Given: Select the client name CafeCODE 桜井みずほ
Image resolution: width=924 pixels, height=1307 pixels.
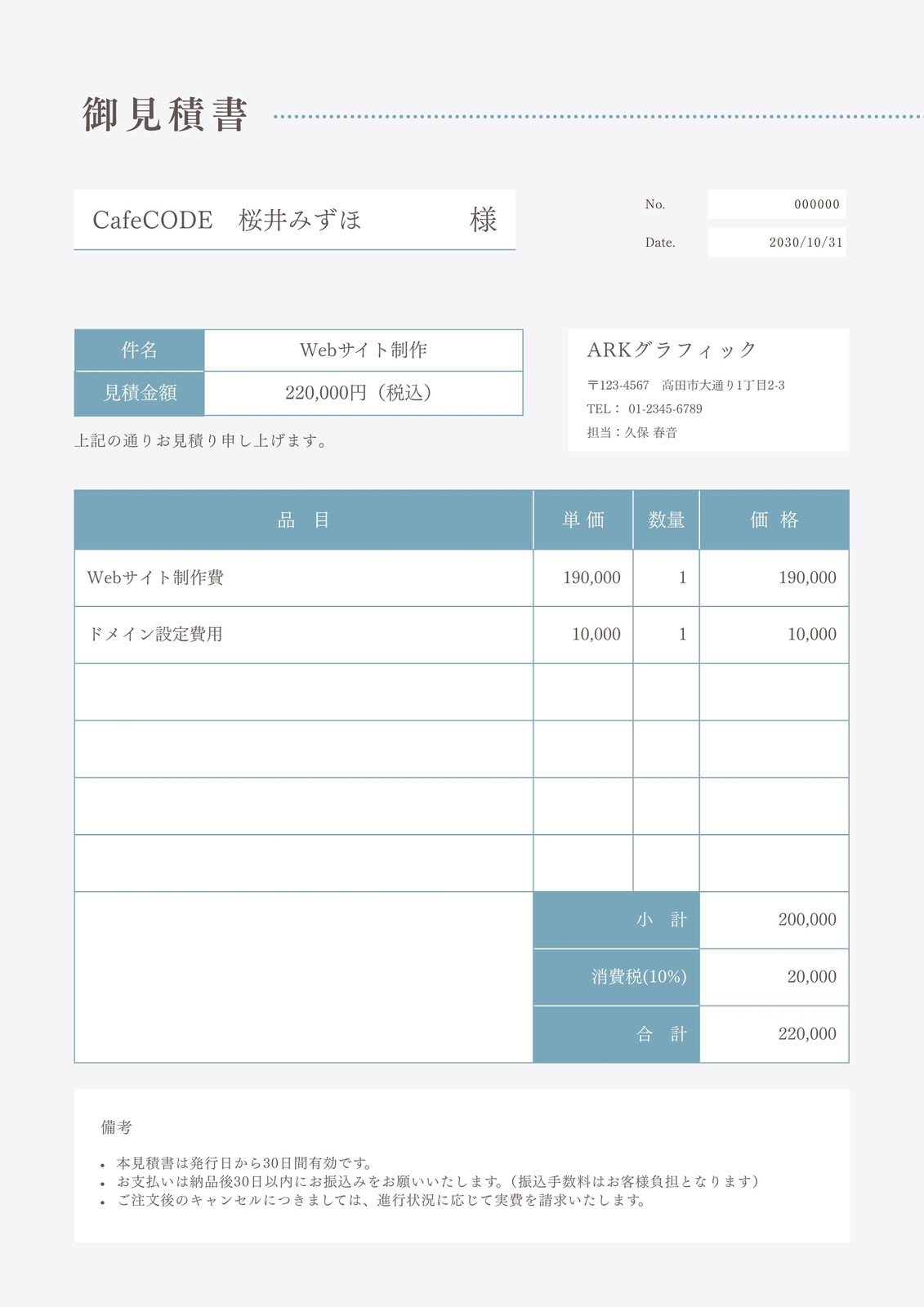Looking at the screenshot, I should (x=227, y=220).
